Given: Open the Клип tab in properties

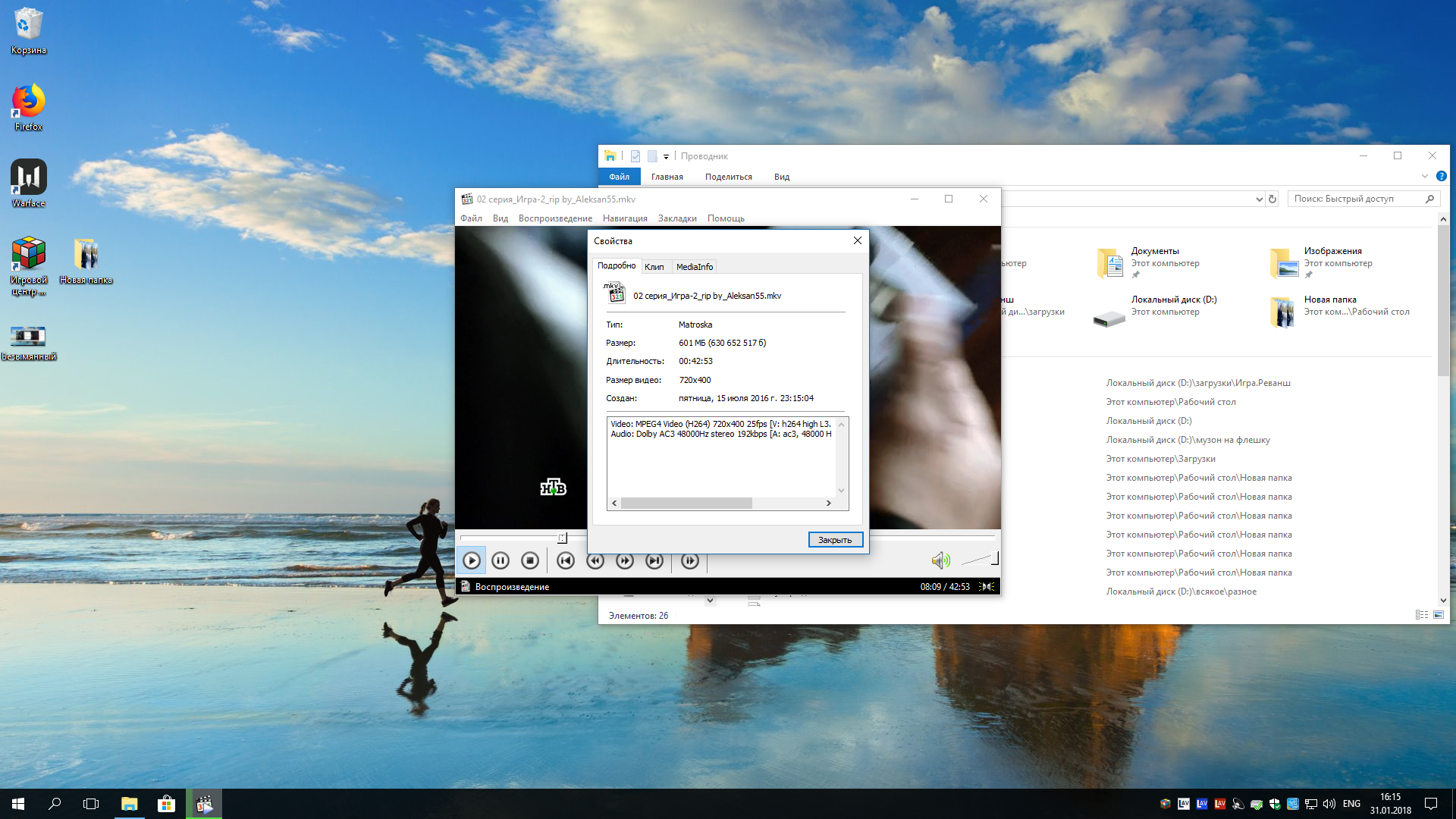Looking at the screenshot, I should click(x=654, y=267).
